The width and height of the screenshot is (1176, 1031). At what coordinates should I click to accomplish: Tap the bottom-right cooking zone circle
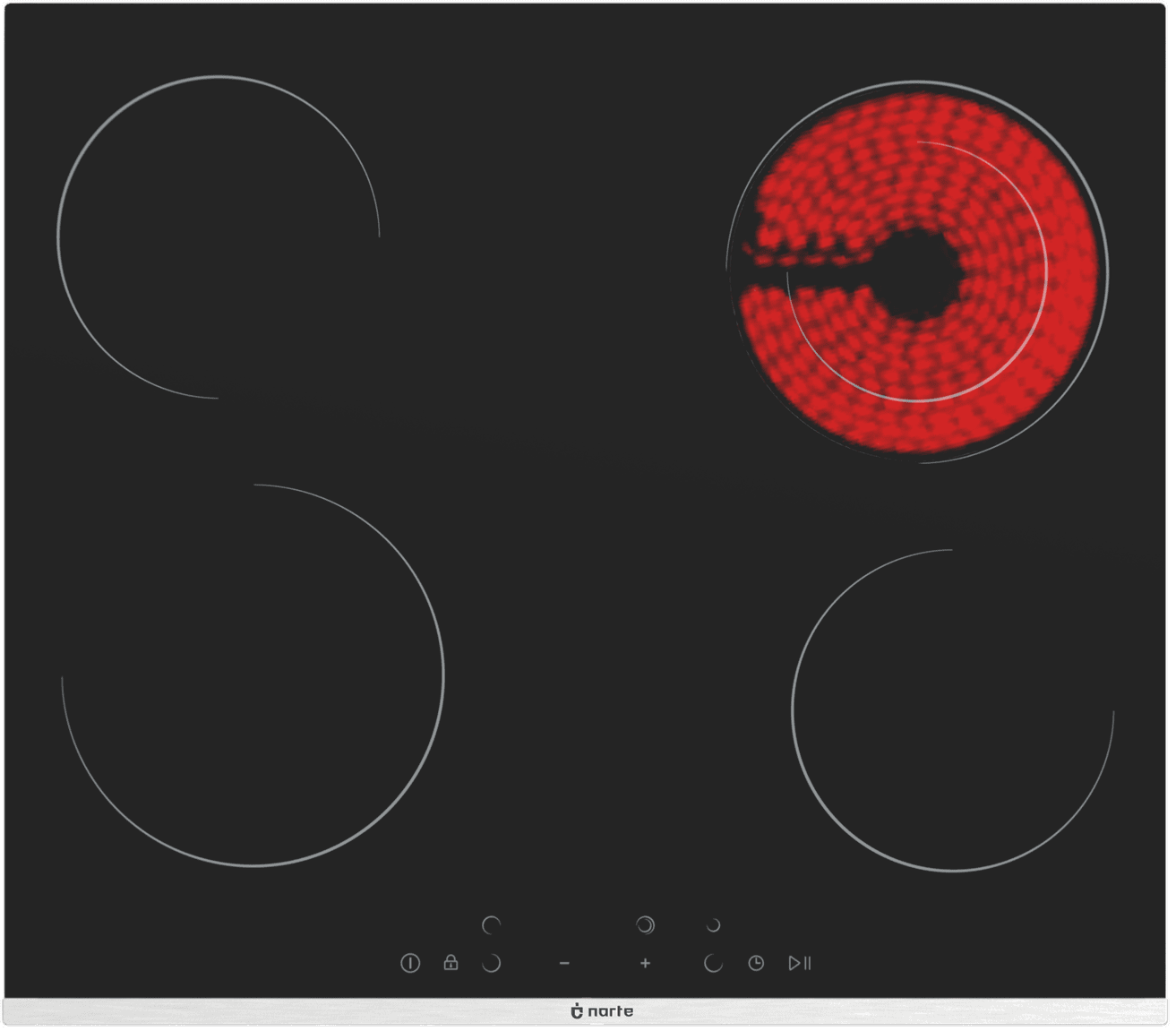(x=952, y=709)
